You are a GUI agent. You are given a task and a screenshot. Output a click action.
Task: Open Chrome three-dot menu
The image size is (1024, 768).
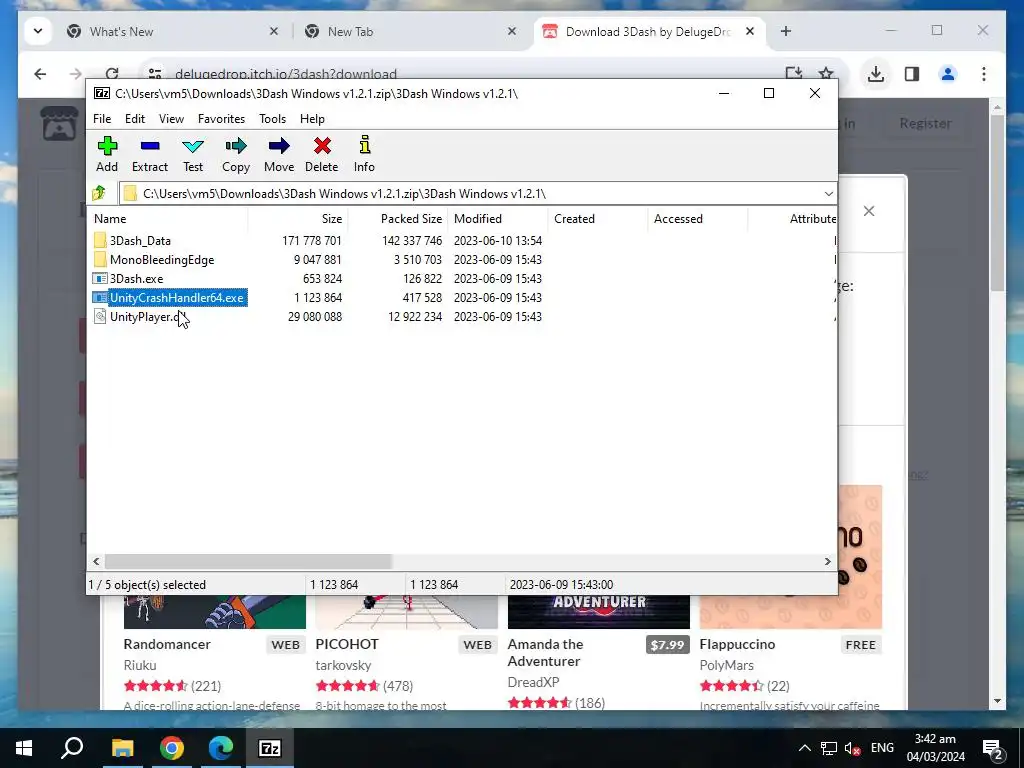tap(984, 74)
